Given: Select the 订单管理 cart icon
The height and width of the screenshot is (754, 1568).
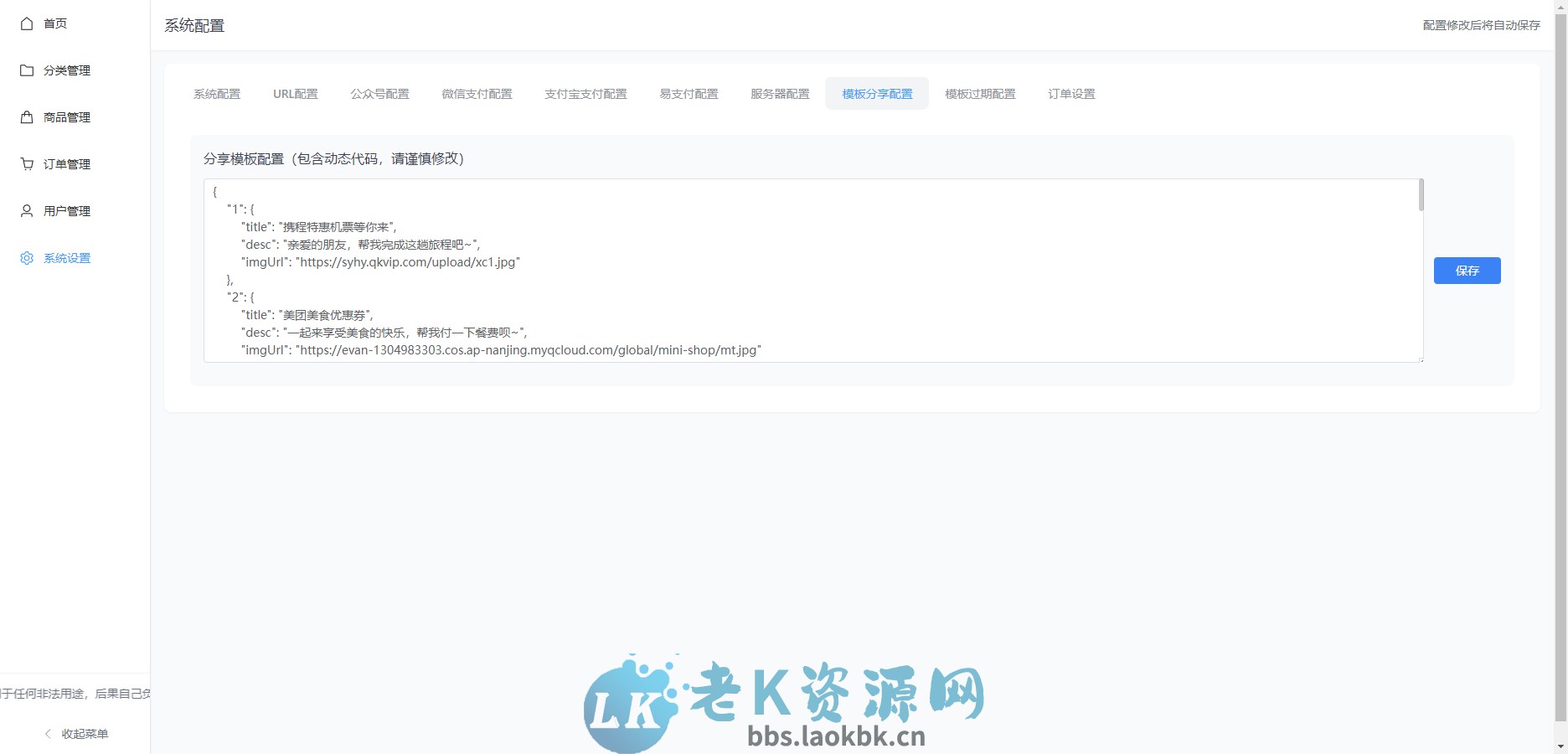Looking at the screenshot, I should 26,164.
